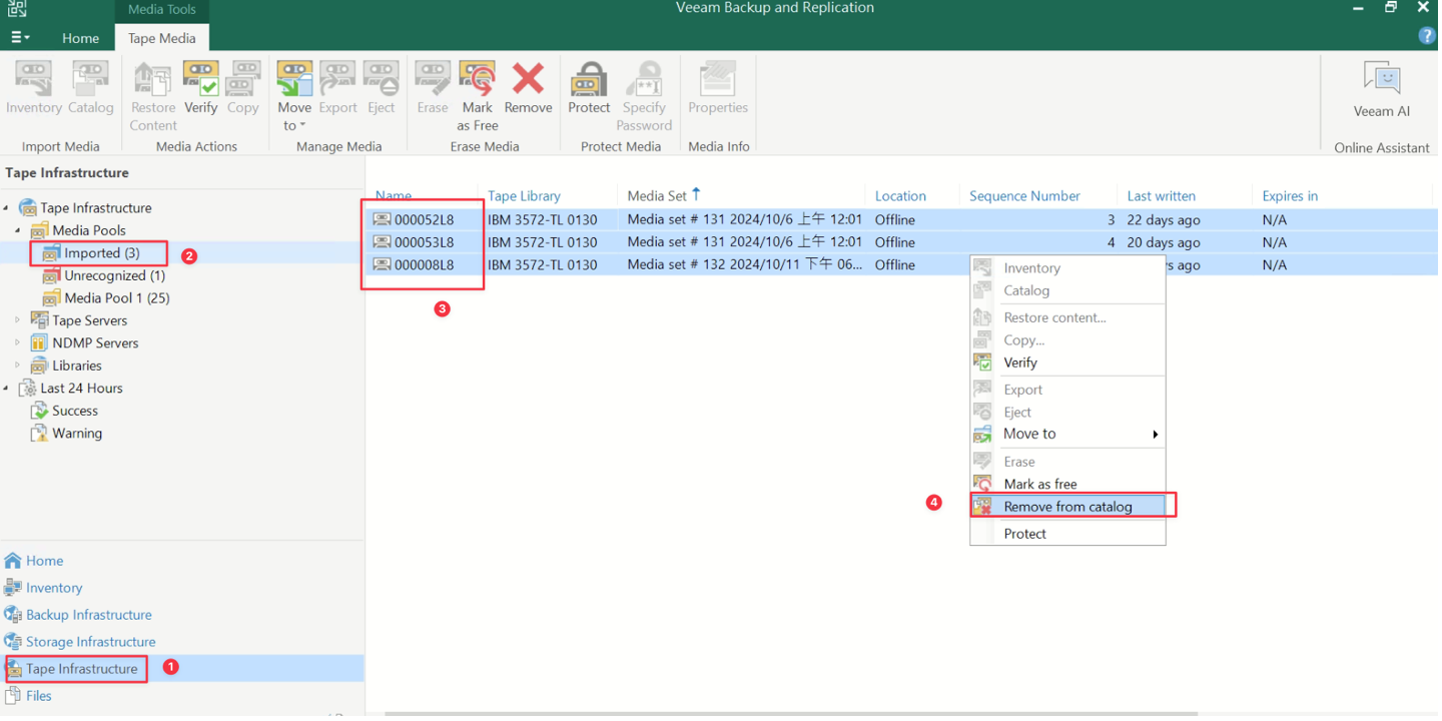Sort by the Tape Library column
The width and height of the screenshot is (1442, 721).
click(524, 196)
